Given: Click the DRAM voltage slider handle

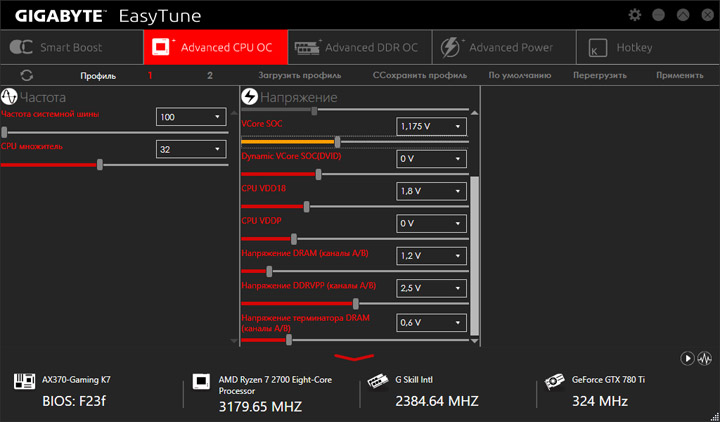Looking at the screenshot, I should [x=269, y=271].
